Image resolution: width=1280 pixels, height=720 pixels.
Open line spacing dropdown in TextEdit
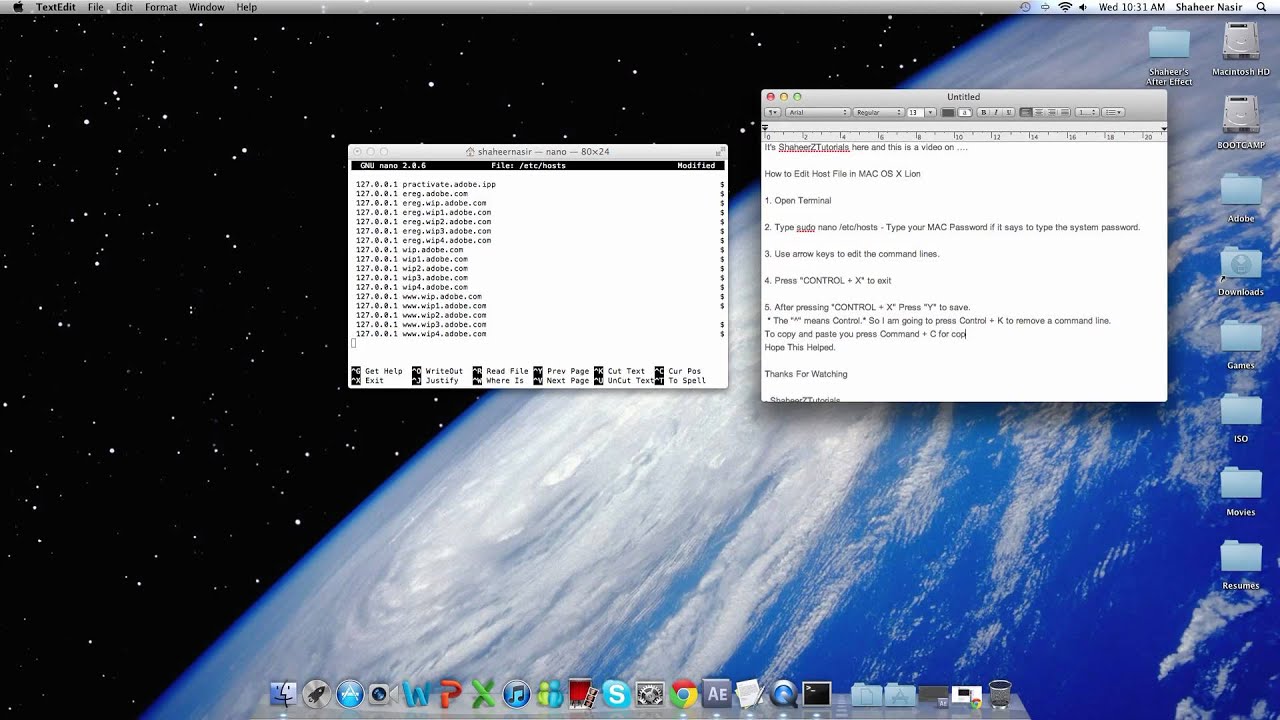point(1087,112)
